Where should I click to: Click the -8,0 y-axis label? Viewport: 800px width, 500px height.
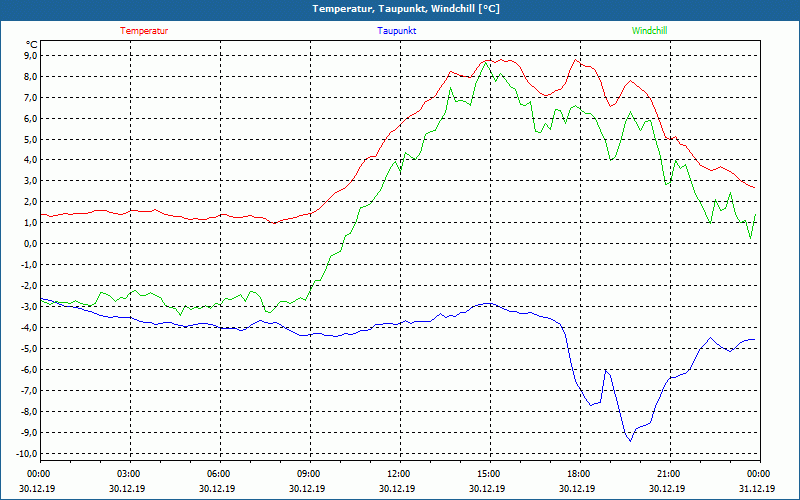[x=30, y=411]
